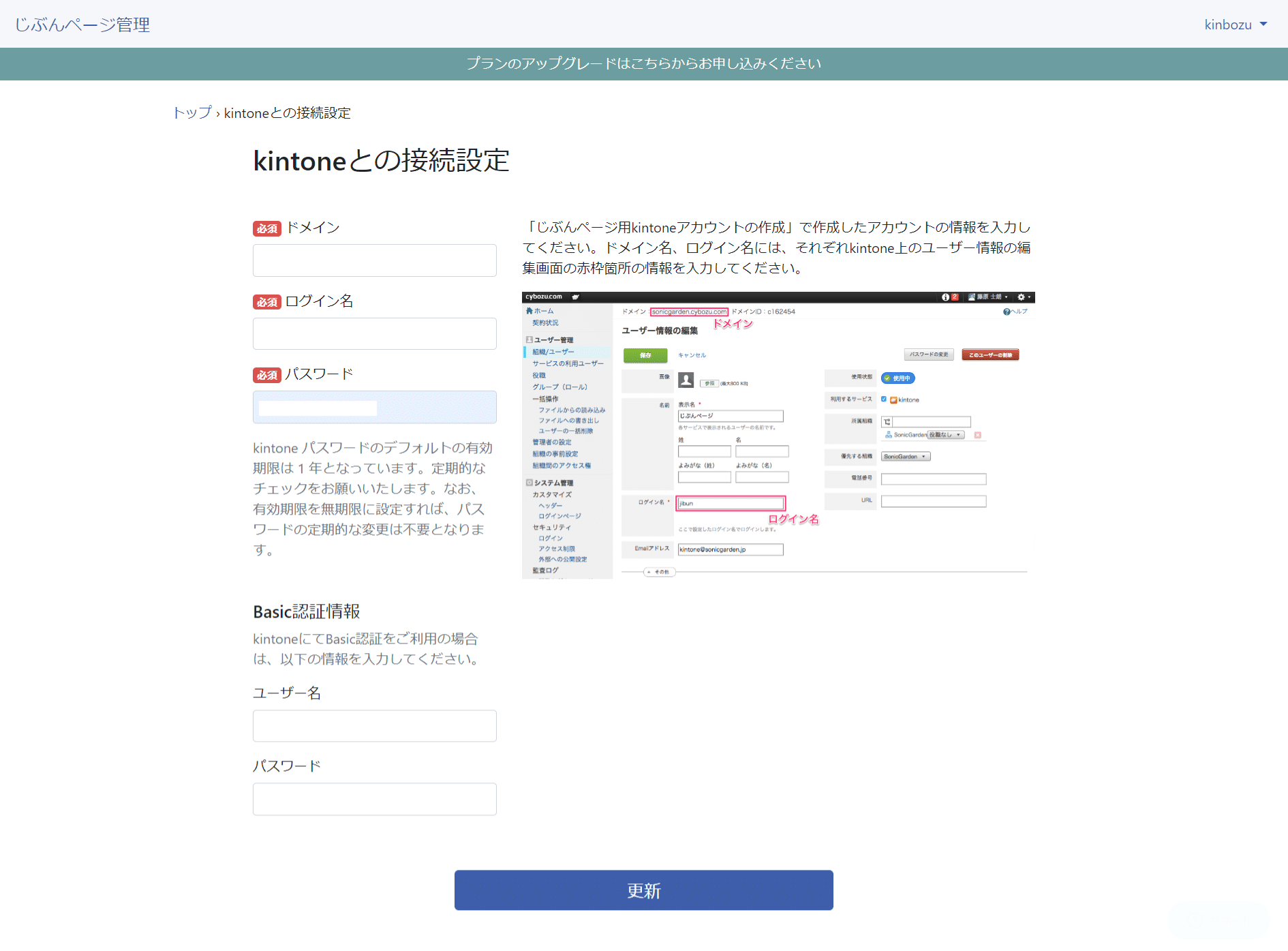Focus the ドメイン input field
Screen dimensions: 1288x951
tap(375, 260)
